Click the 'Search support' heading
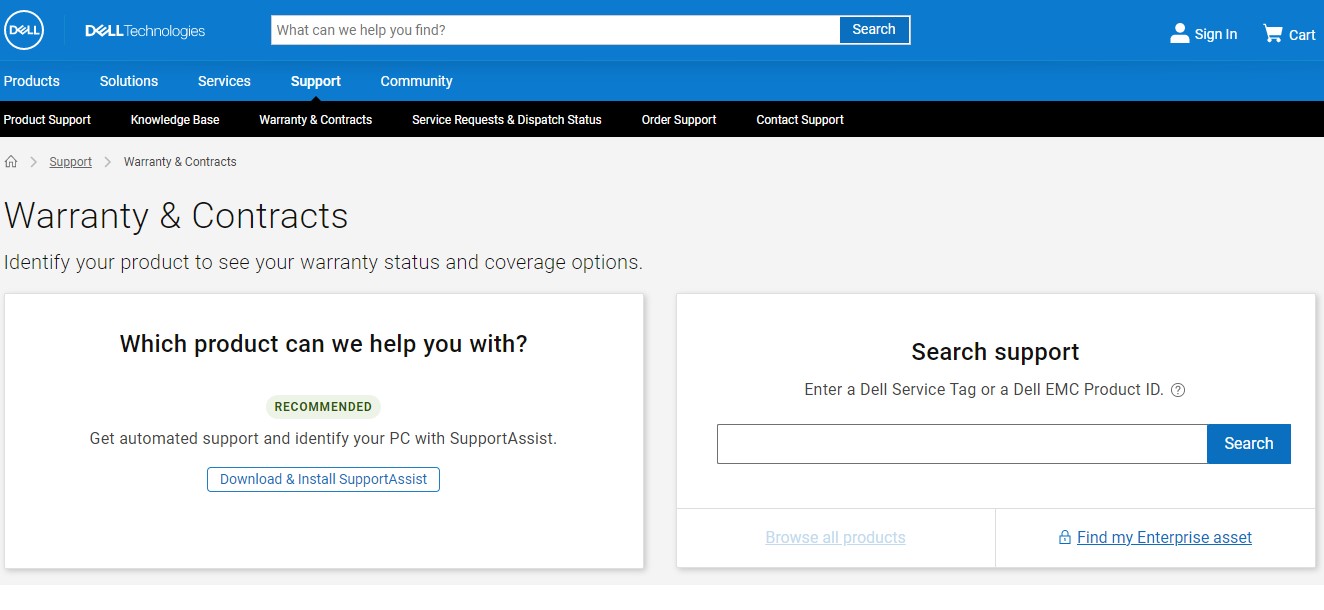 point(995,352)
